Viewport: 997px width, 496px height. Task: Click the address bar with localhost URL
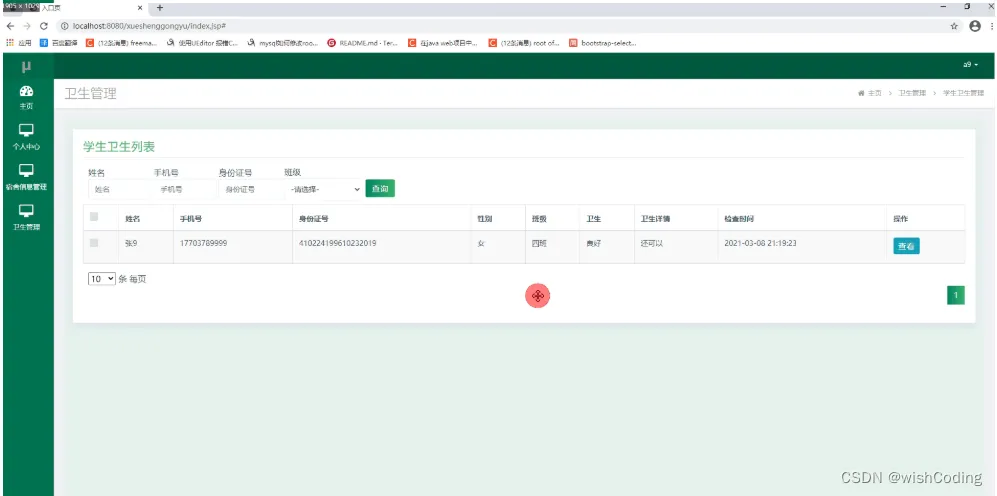[x=502, y=26]
